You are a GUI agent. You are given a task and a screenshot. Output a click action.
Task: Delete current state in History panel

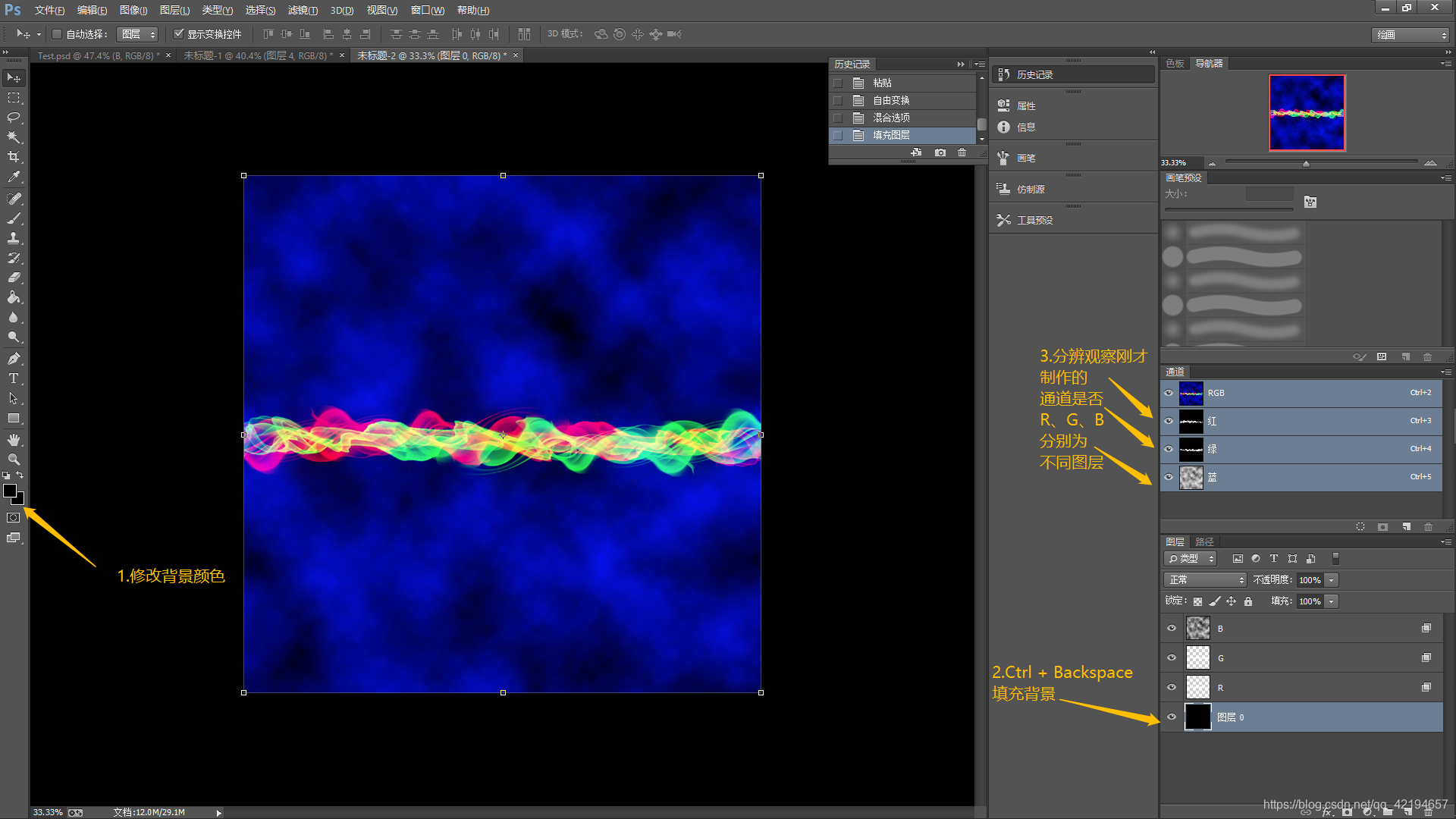962,152
